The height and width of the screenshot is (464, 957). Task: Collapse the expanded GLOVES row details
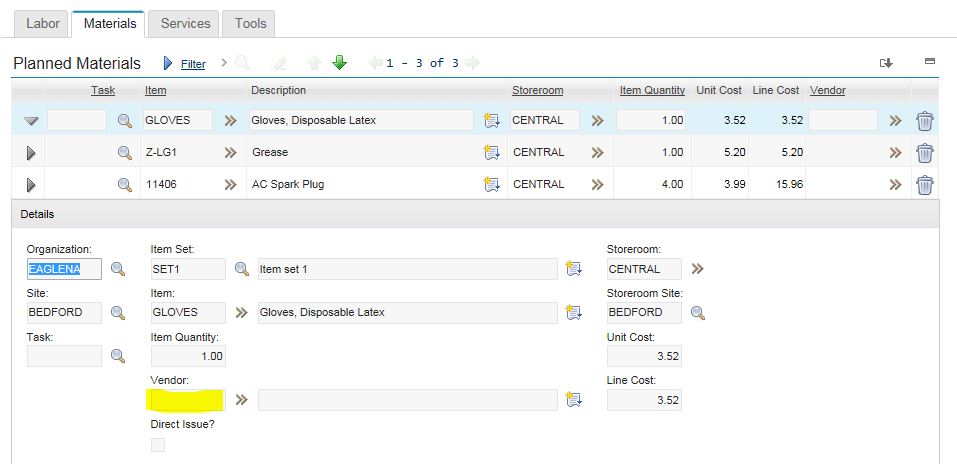(x=31, y=121)
